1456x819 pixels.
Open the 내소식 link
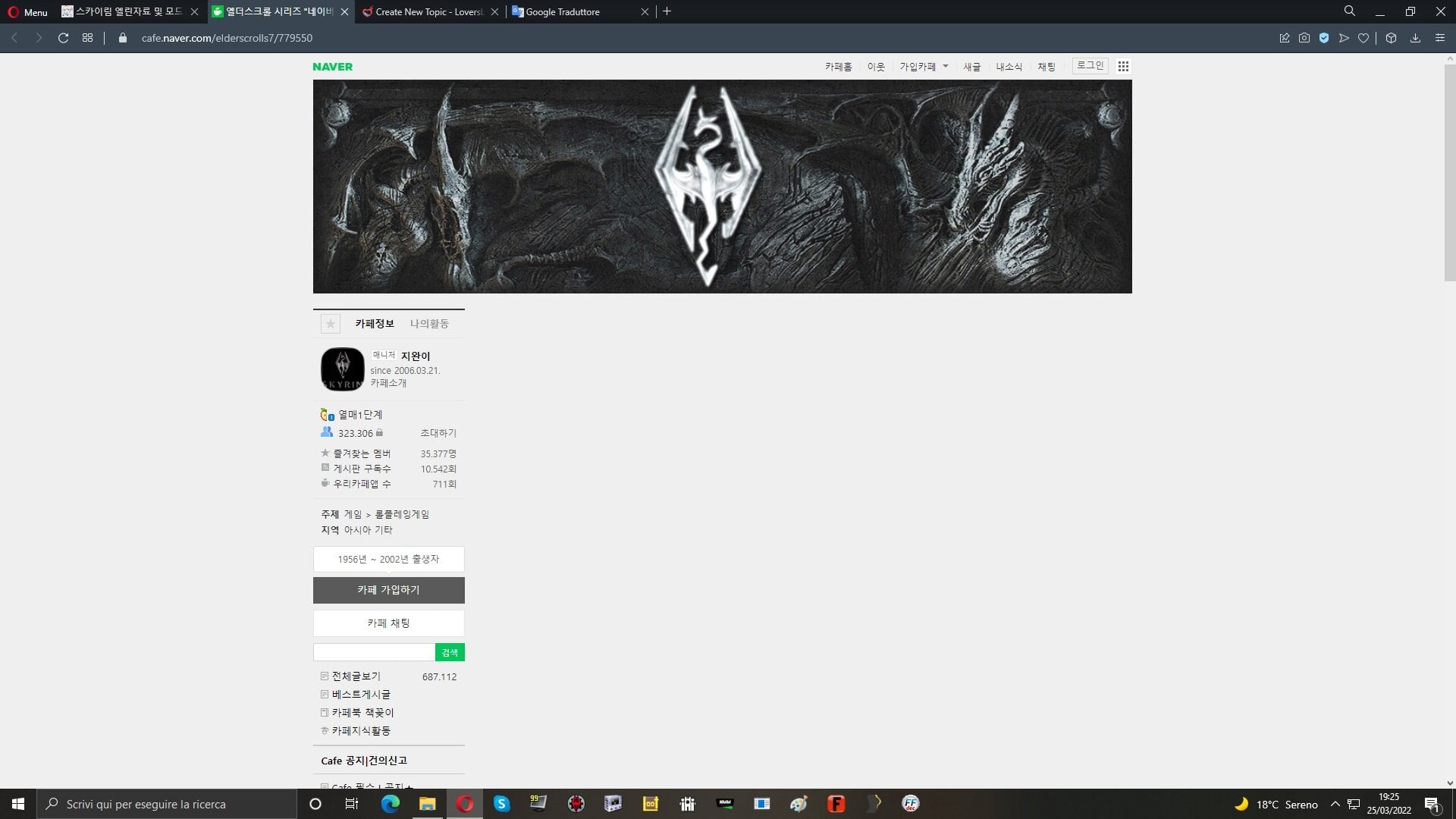1009,67
